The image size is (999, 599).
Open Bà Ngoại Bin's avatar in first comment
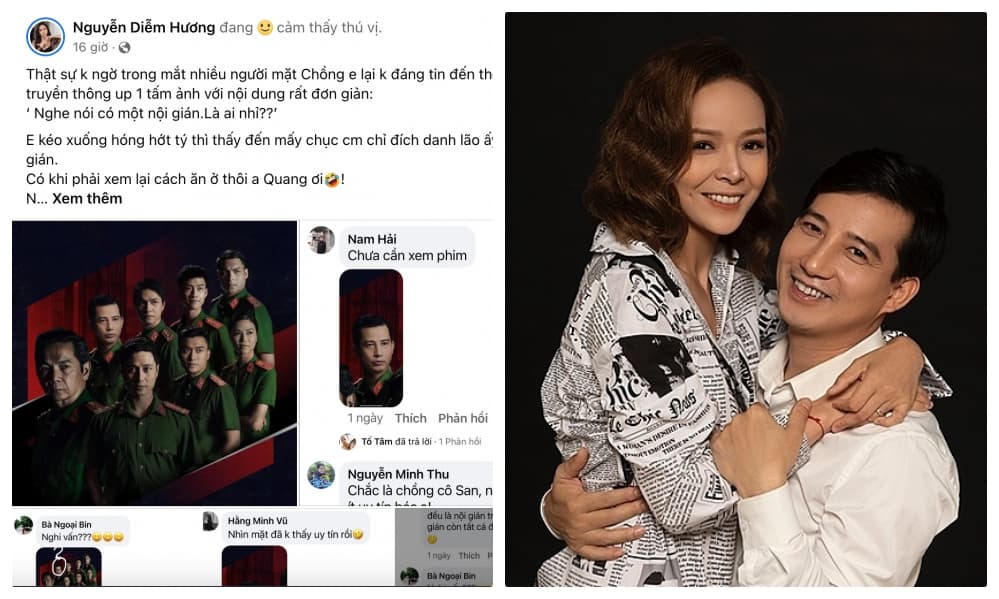[24, 525]
